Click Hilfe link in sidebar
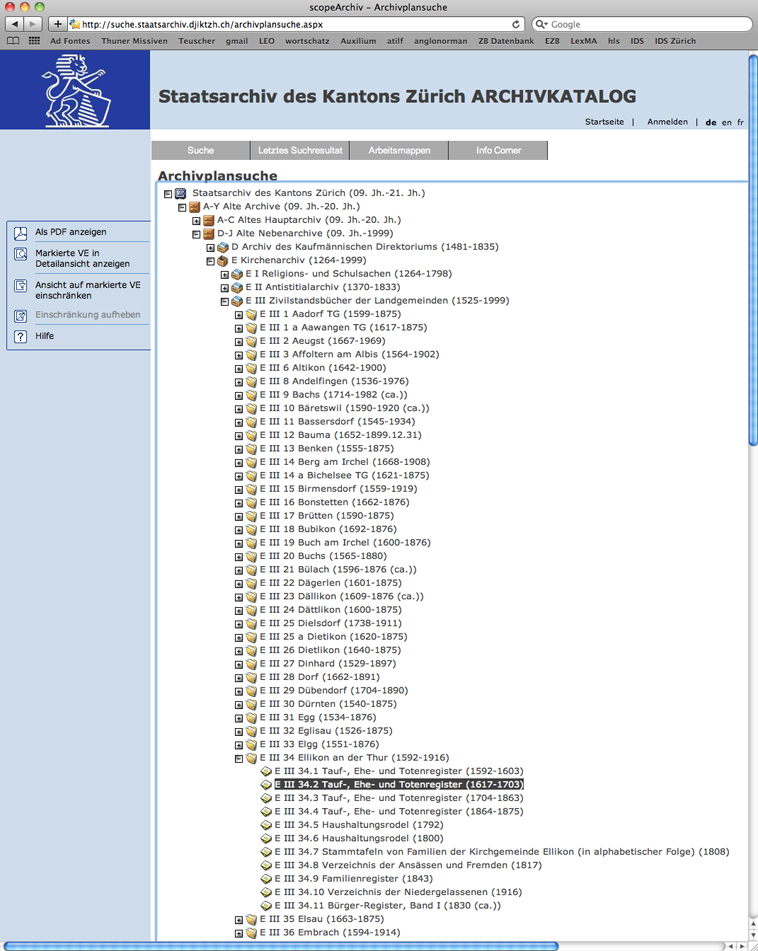 [x=44, y=336]
